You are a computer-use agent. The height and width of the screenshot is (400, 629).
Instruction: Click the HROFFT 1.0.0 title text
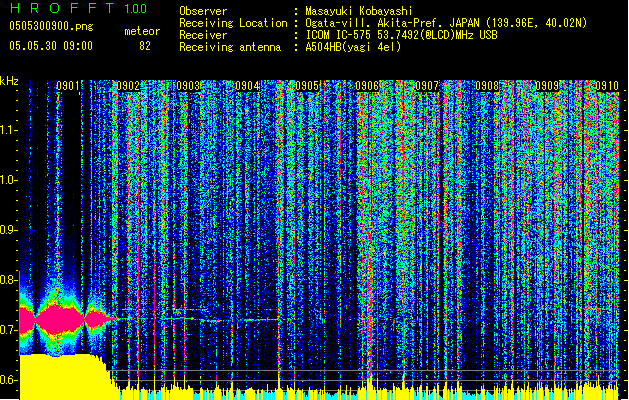[x=78, y=8]
